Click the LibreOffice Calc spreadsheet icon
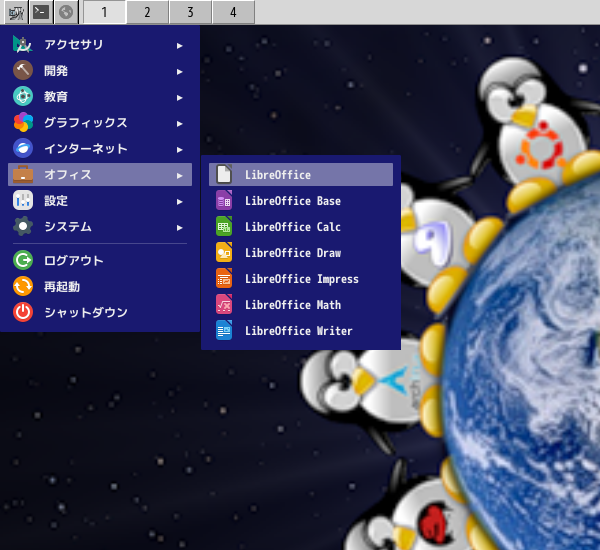The width and height of the screenshot is (600, 550). [224, 227]
